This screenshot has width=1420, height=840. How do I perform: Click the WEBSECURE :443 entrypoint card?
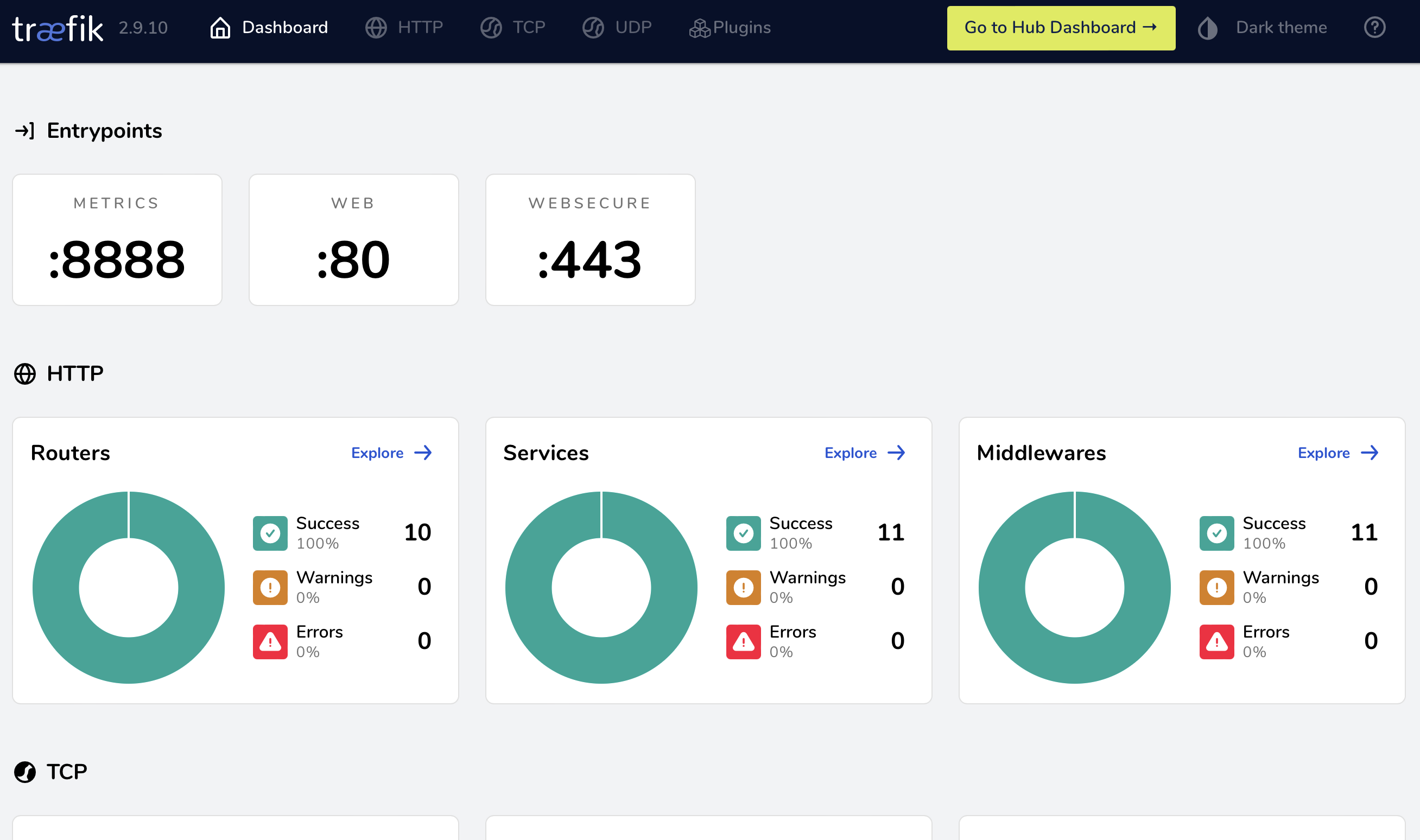(590, 240)
